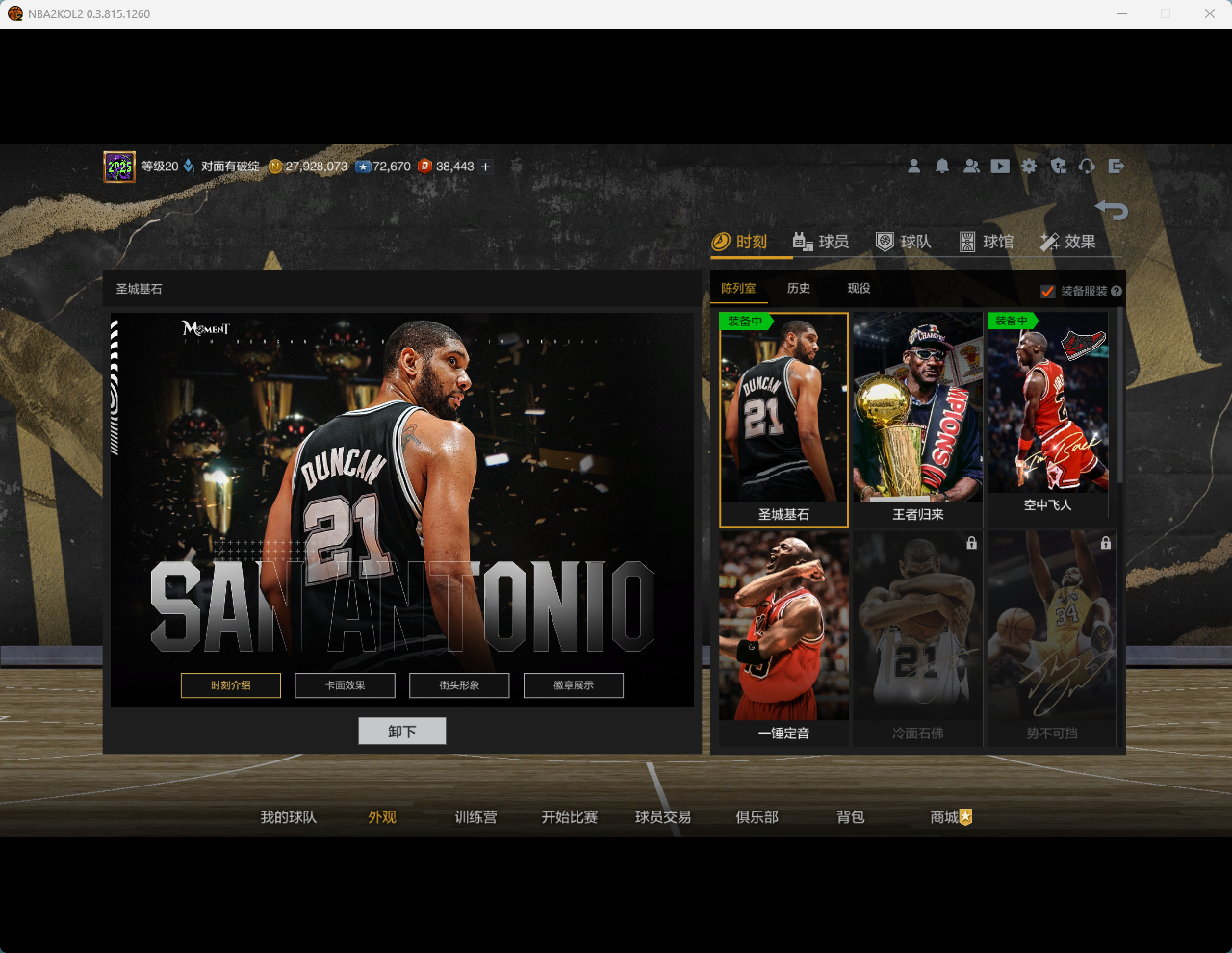Click the 72,670 star balance

coord(392,167)
